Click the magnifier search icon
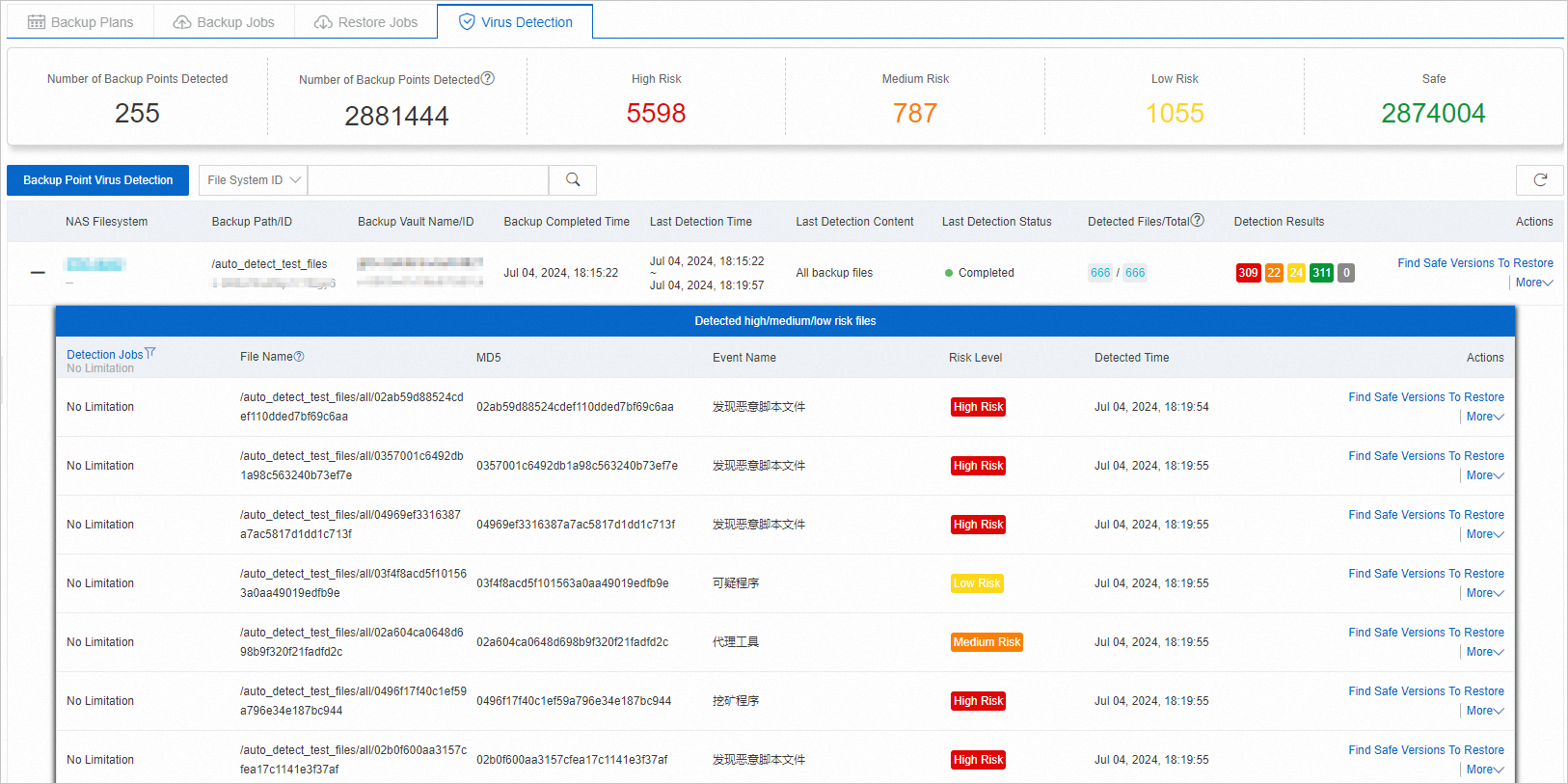 (573, 180)
